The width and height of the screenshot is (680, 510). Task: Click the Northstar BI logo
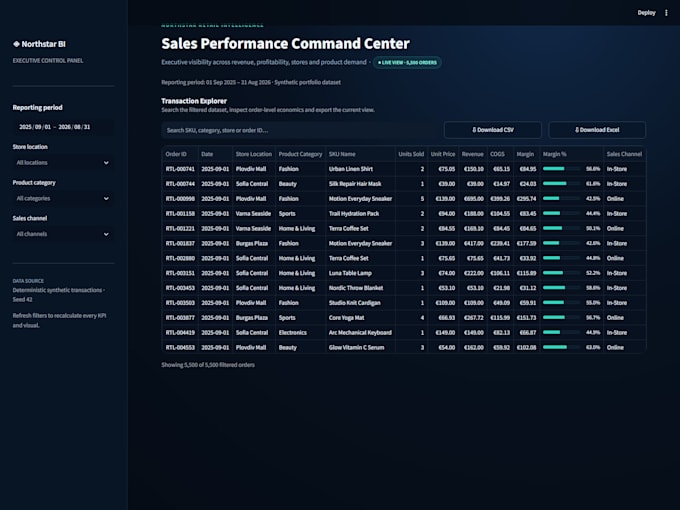tap(39, 44)
